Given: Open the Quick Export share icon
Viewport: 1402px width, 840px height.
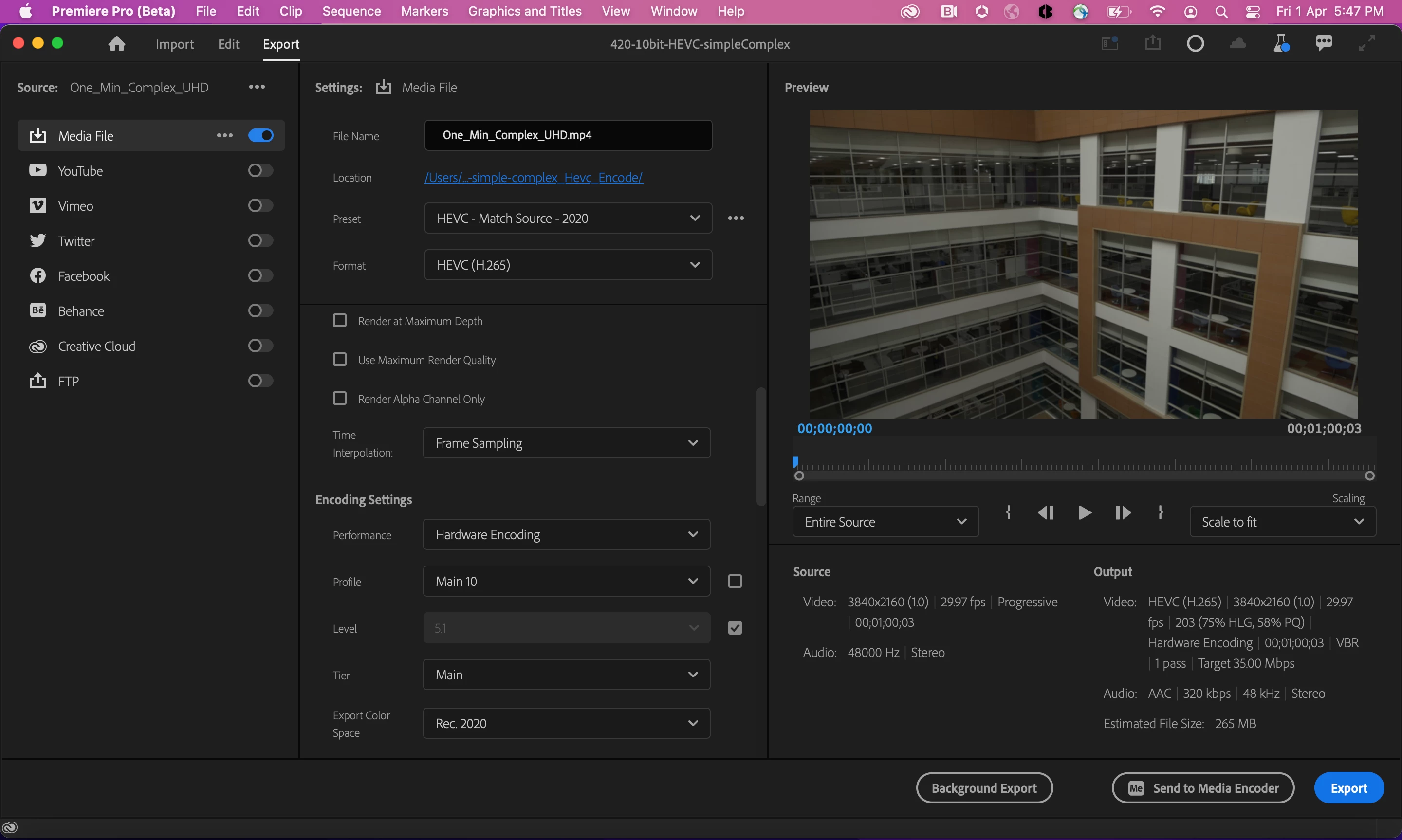Looking at the screenshot, I should tap(1152, 44).
